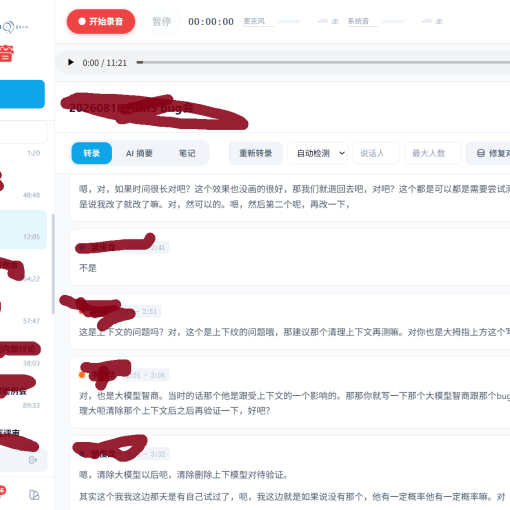This screenshot has width=510, height=510.
Task: Open the recording lasting 48:48
Action: pos(22,185)
